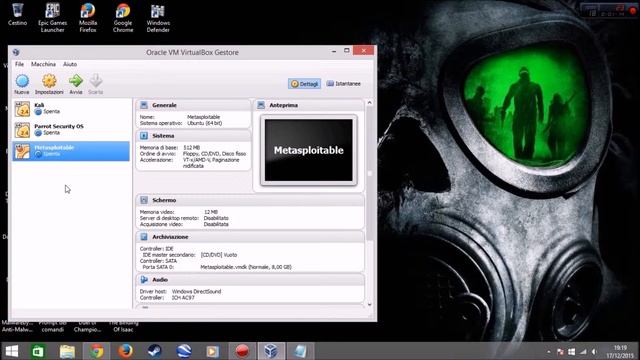
Task: Open the Schermo section header
Action: point(250,200)
